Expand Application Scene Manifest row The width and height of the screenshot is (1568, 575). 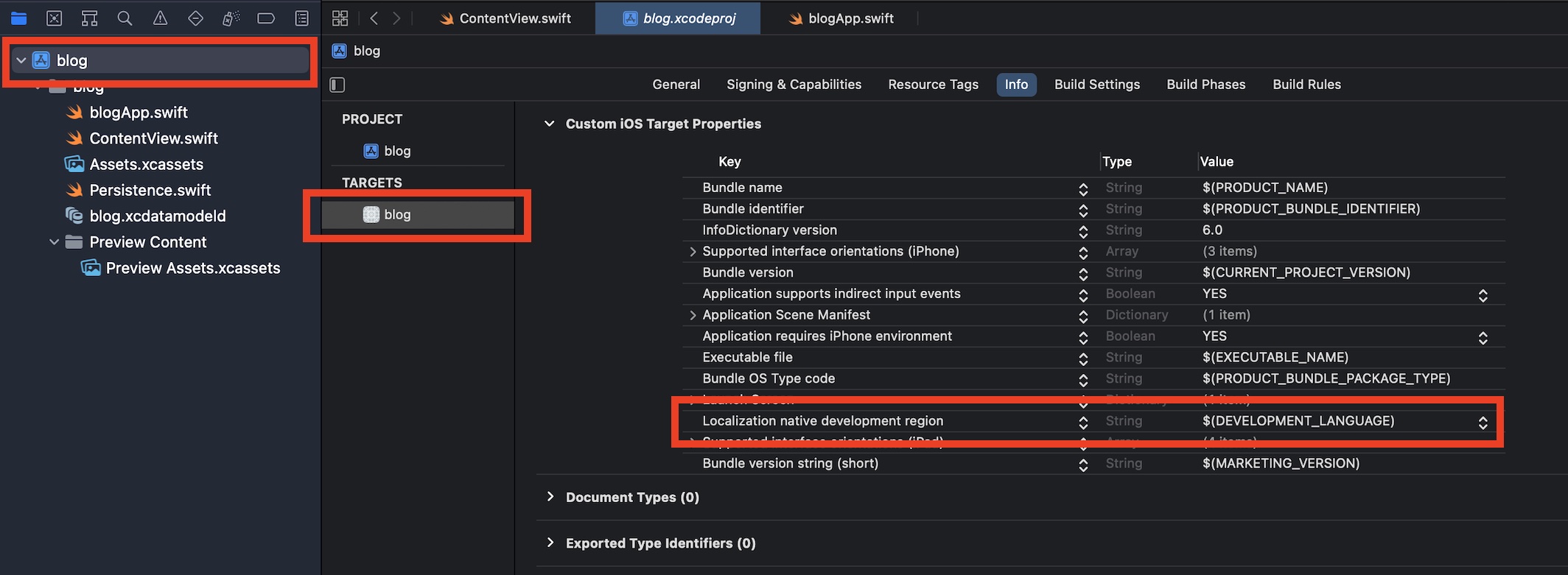coord(693,315)
